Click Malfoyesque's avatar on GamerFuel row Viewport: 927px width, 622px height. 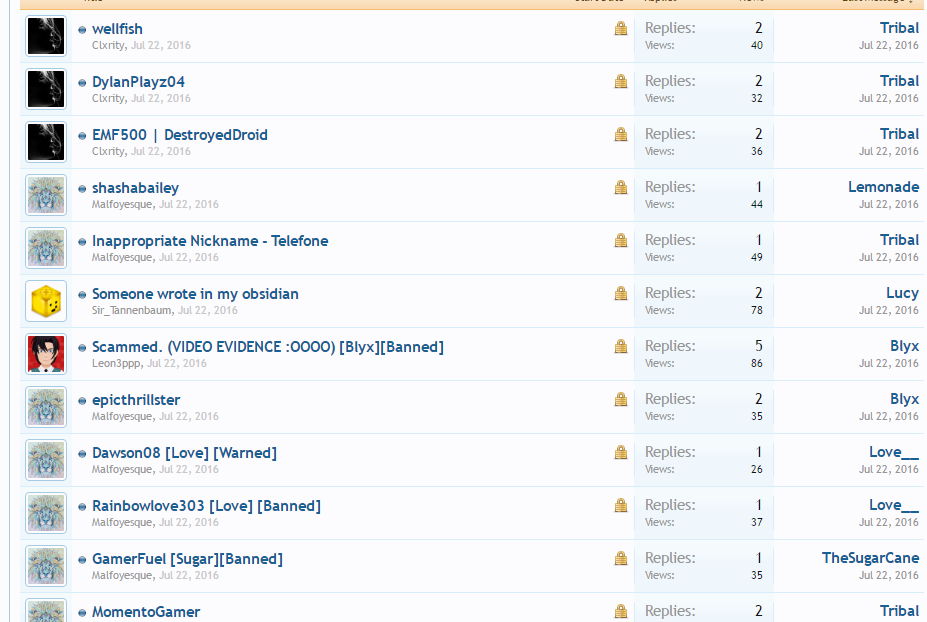pos(46,566)
